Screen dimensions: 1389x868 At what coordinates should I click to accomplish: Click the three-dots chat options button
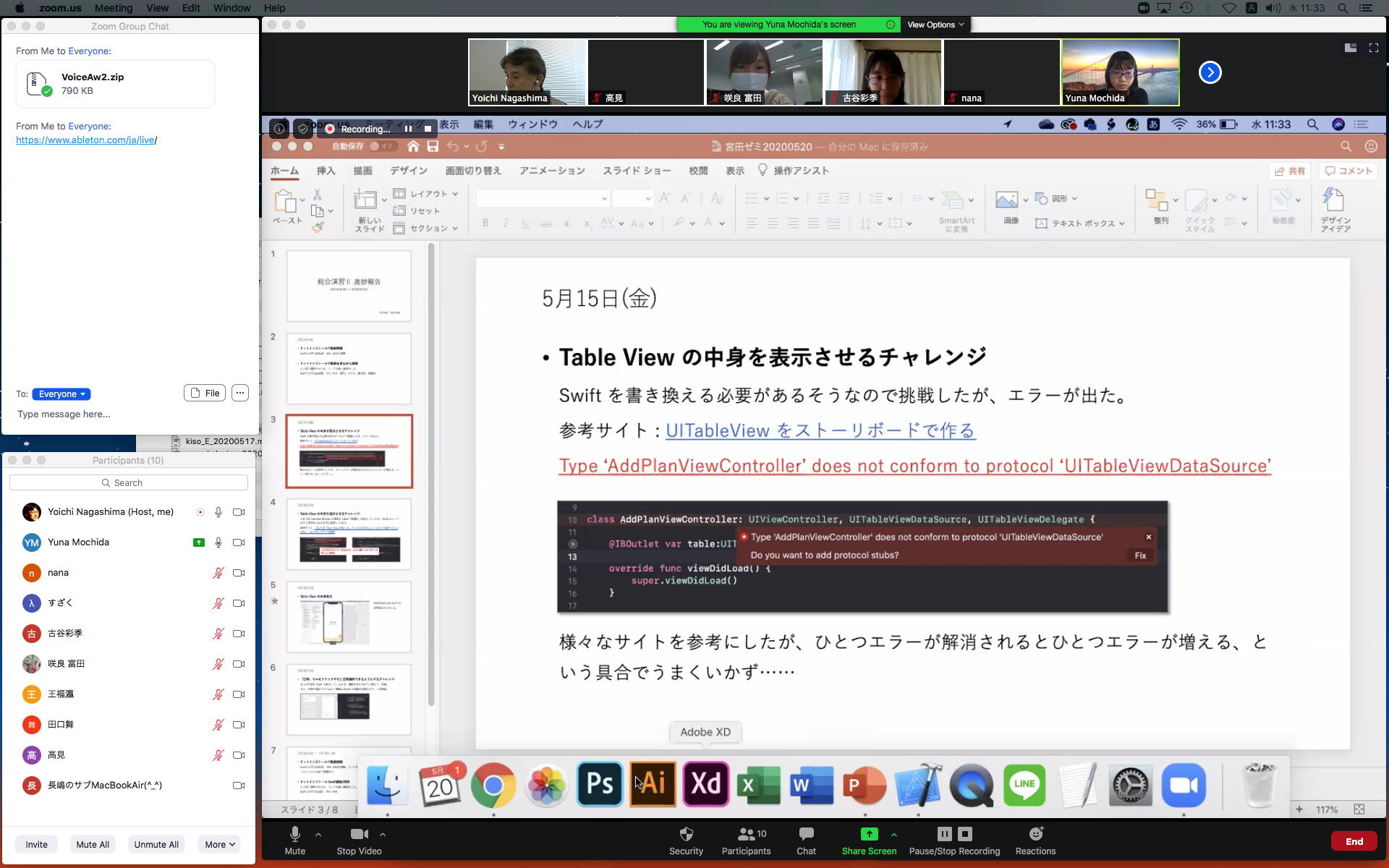[240, 393]
